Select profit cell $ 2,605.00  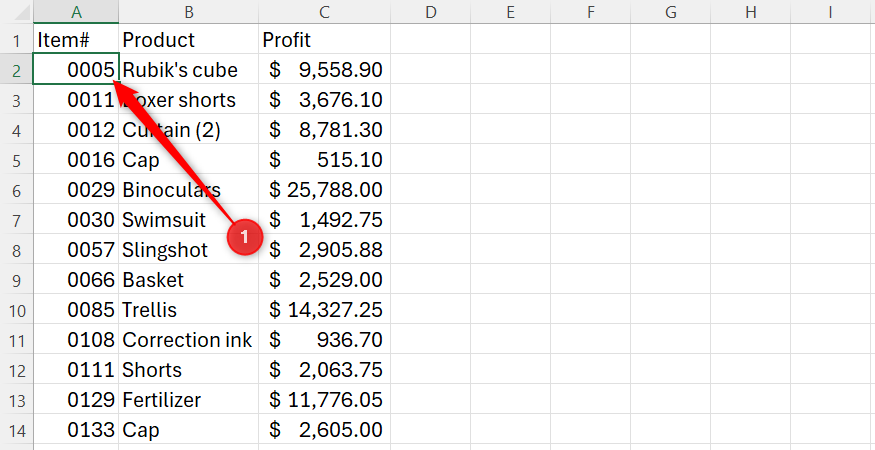324,430
